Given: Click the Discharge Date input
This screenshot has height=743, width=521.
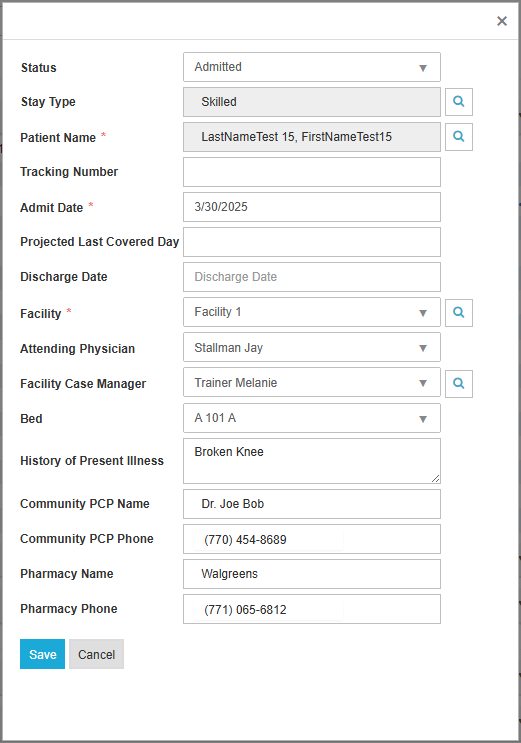Looking at the screenshot, I should tap(312, 277).
